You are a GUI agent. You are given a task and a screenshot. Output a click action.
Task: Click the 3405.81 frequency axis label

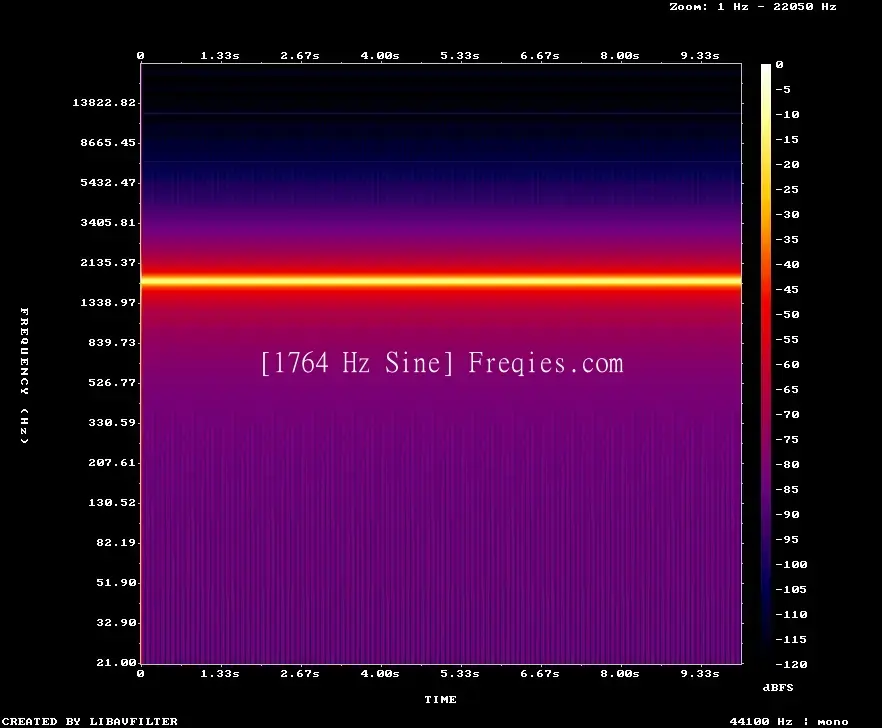click(108, 222)
